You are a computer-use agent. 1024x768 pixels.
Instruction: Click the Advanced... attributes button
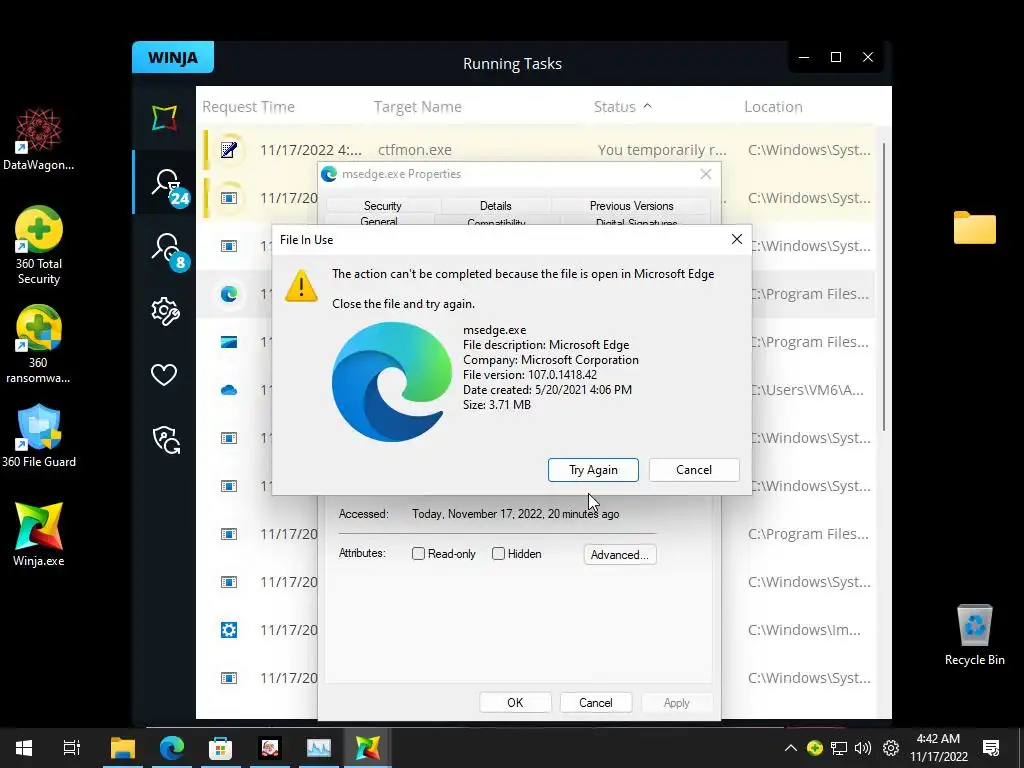tap(620, 554)
